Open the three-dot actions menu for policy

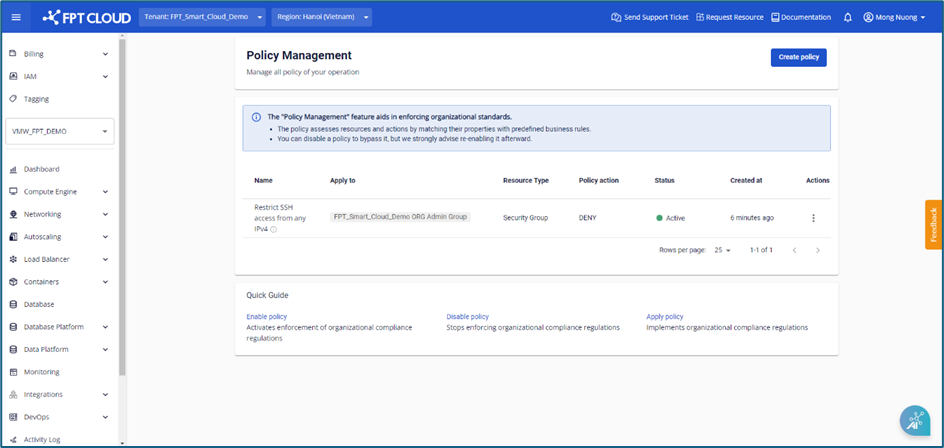click(x=813, y=218)
